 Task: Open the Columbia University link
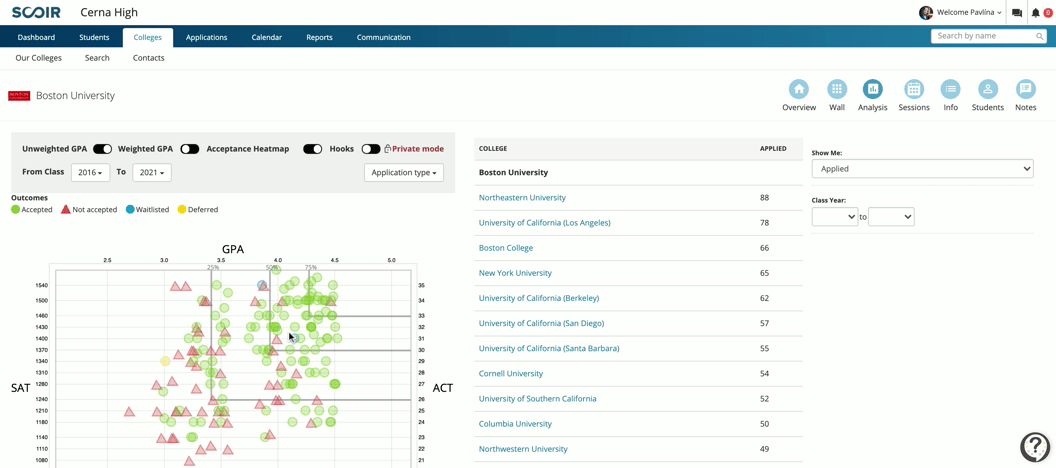point(515,424)
